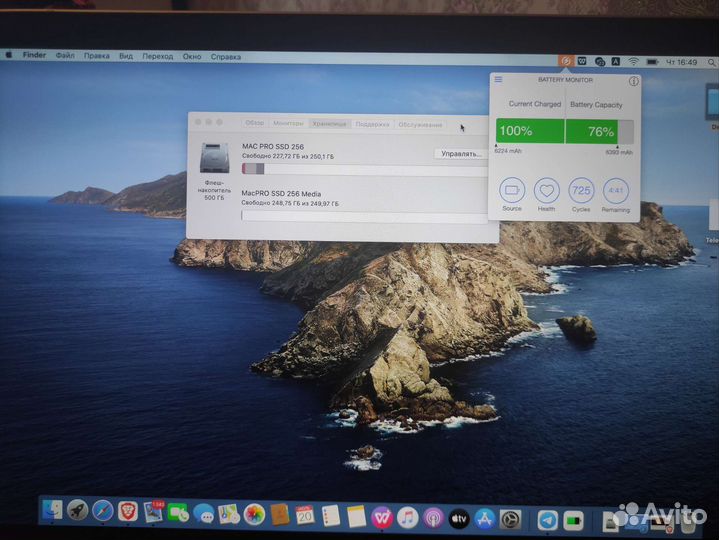Click the input source A icon
This screenshot has width=719, height=540.
click(616, 61)
